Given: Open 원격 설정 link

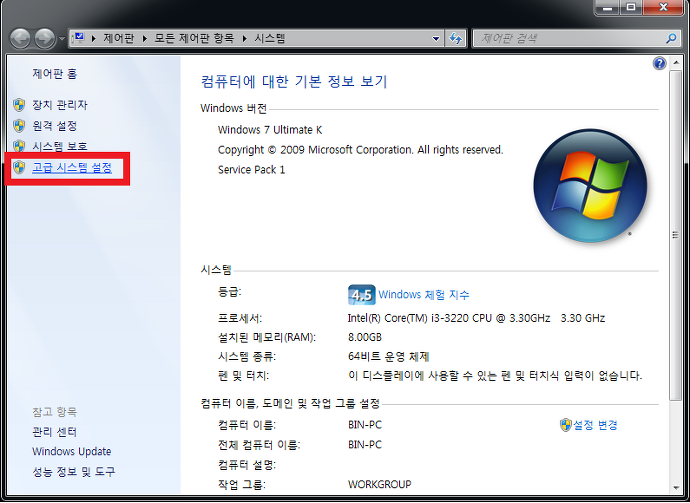Looking at the screenshot, I should point(55,126).
